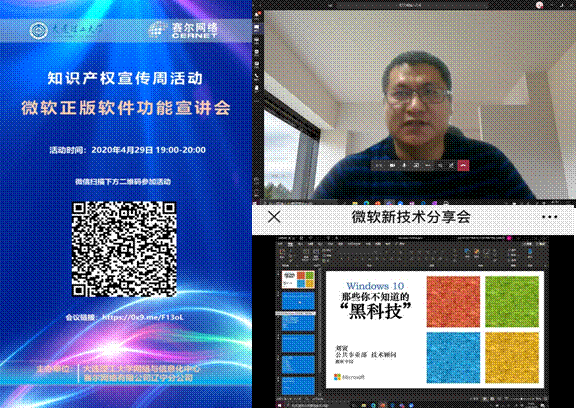This screenshot has height=408, width=576.
Task: Click the meeting link https://0x9.me/F13oL
Action: 142,317
